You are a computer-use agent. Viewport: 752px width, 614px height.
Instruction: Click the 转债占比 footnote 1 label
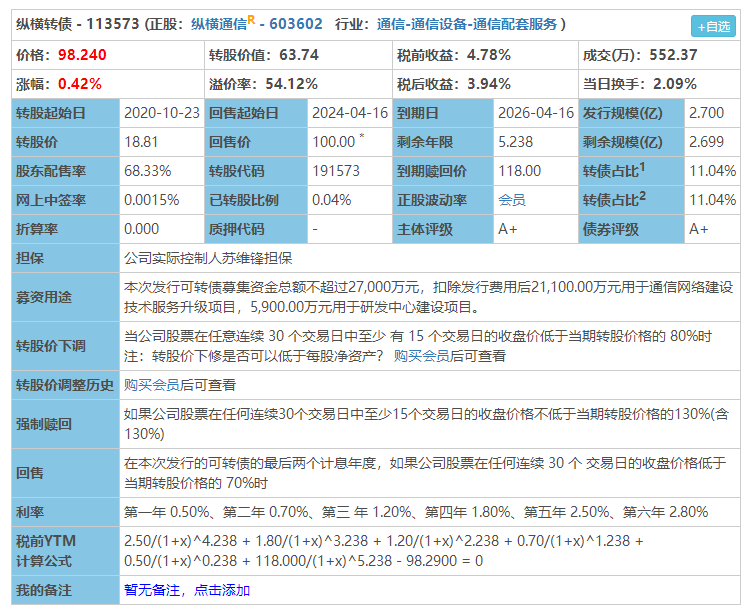click(614, 170)
